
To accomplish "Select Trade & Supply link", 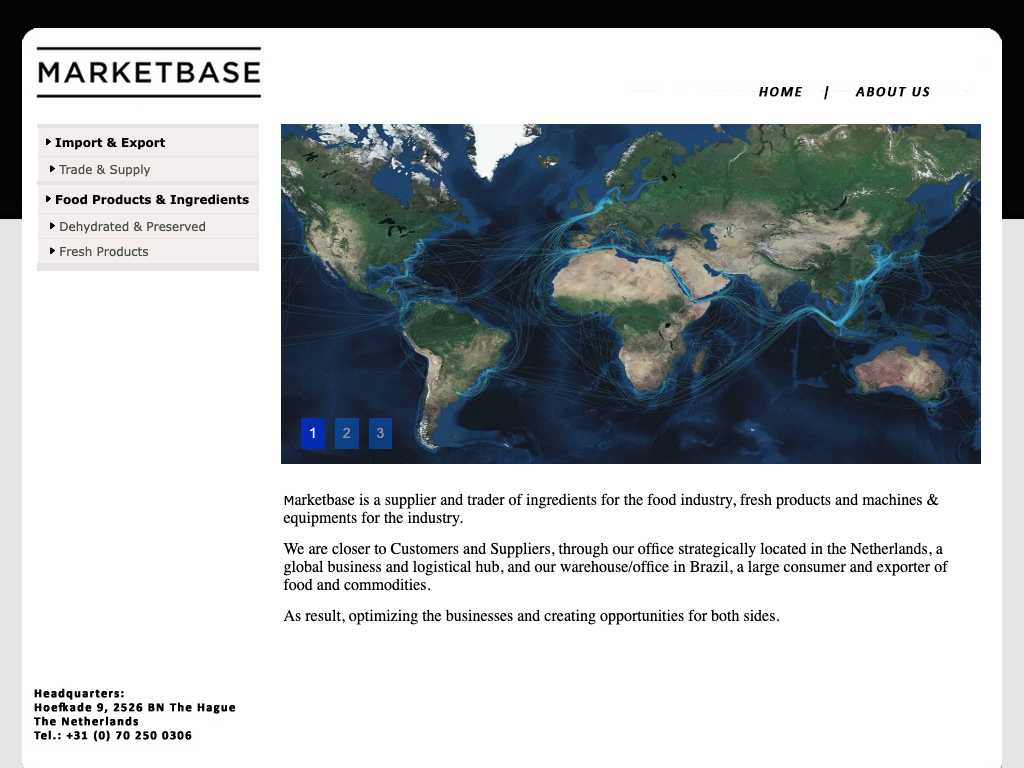I will point(105,170).
